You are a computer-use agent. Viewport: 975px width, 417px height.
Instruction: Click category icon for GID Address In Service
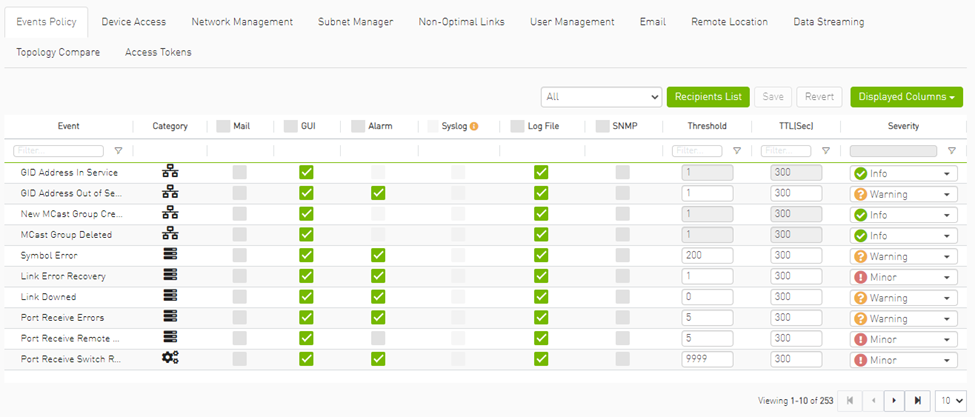coord(170,172)
